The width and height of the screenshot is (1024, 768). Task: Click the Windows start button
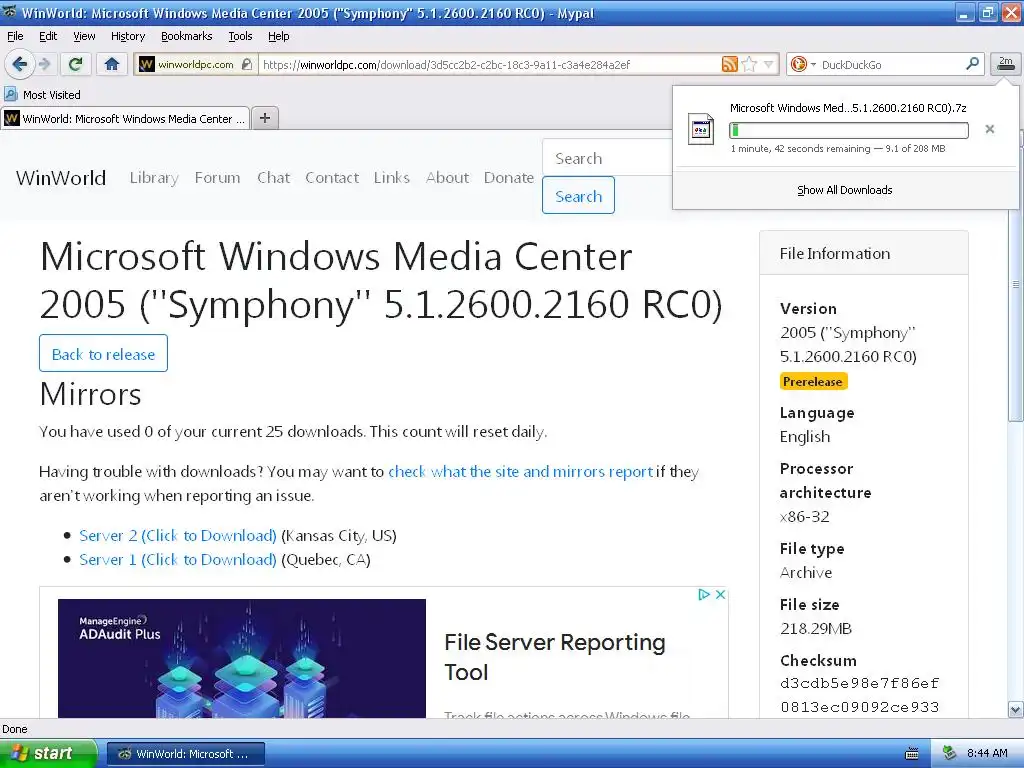(x=48, y=754)
